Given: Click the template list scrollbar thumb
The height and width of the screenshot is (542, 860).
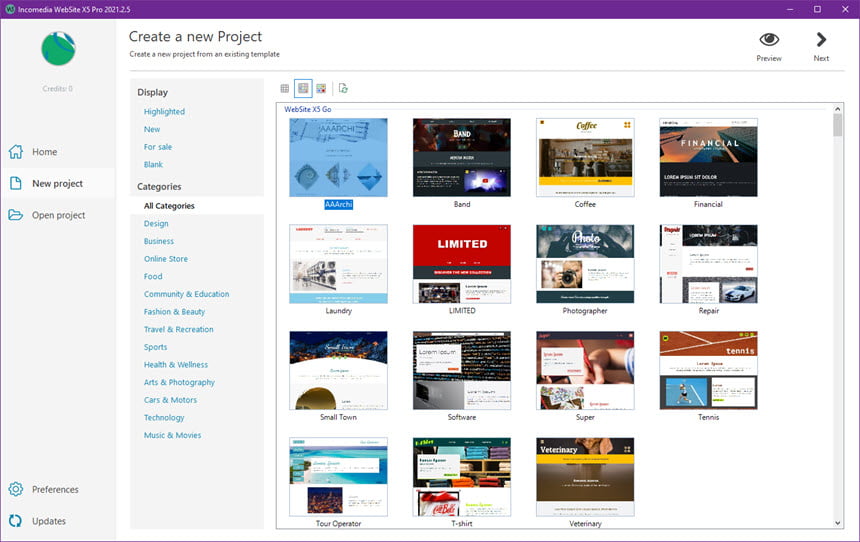Looking at the screenshot, I should coord(838,125).
